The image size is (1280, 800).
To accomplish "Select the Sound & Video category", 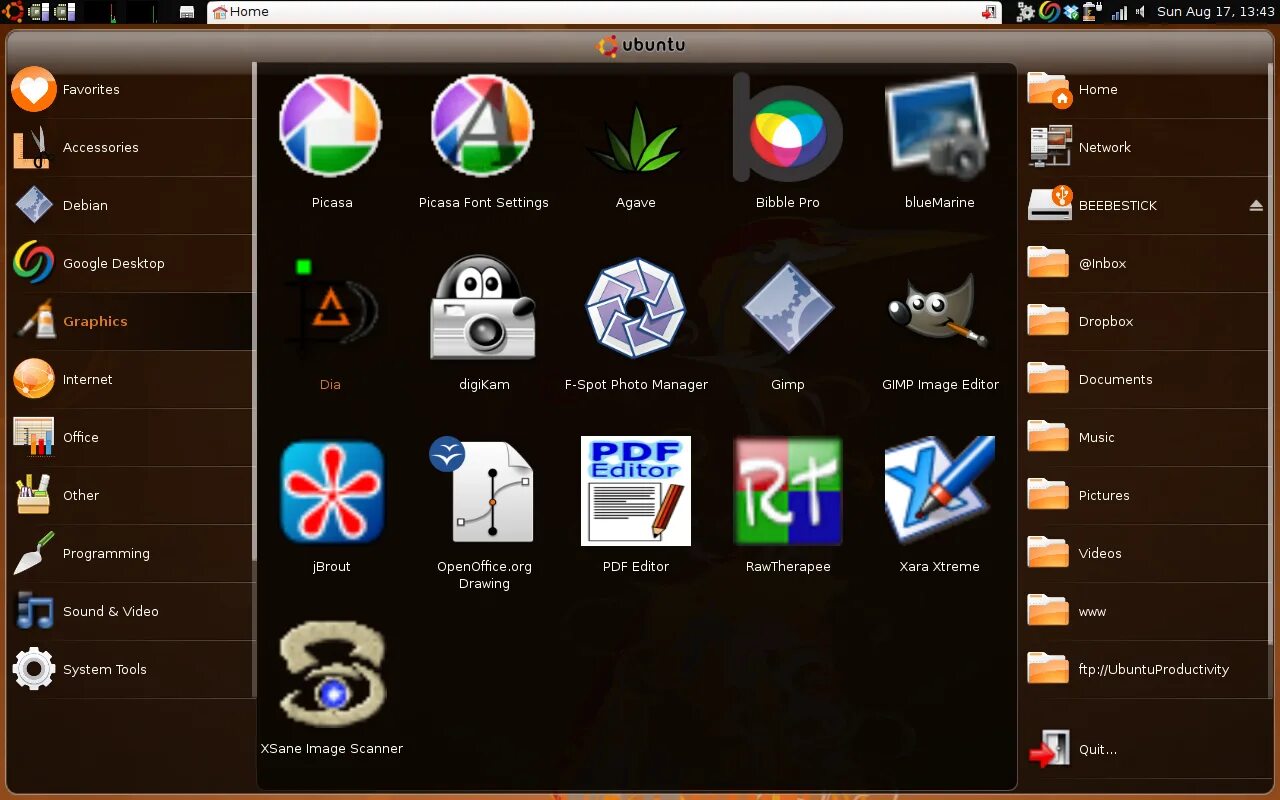I will tap(131, 612).
